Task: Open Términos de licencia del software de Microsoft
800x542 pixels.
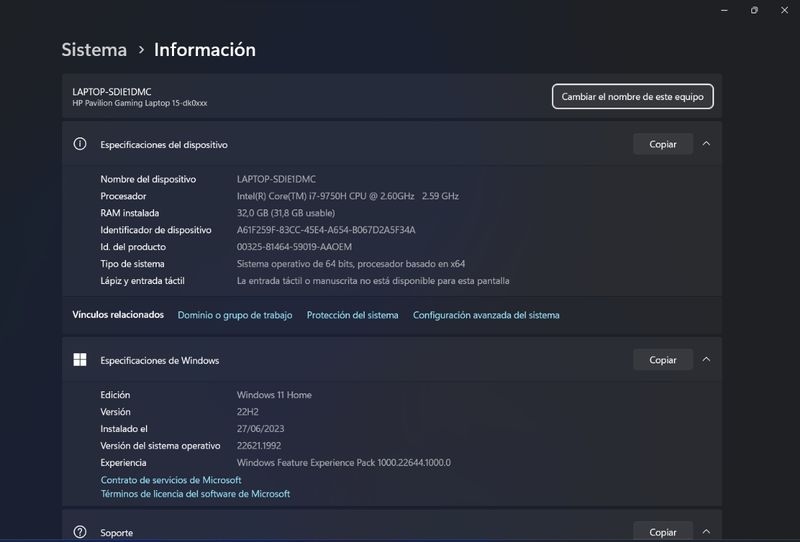Action: [x=195, y=494]
